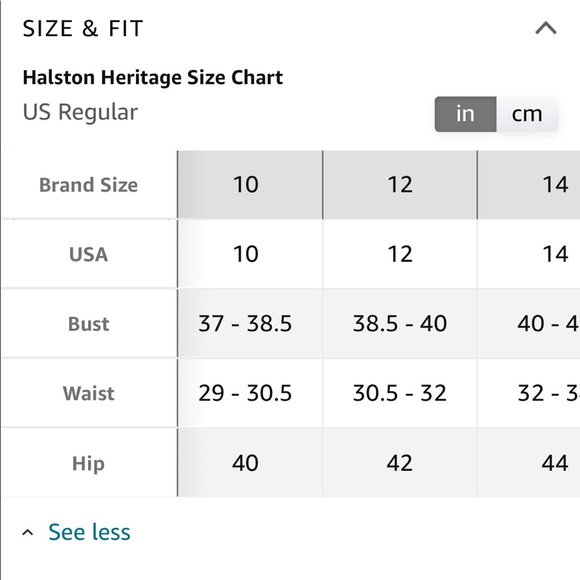Collapse the Size & Fit section chevron
Viewport: 580px width, 580px height.
(546, 28)
